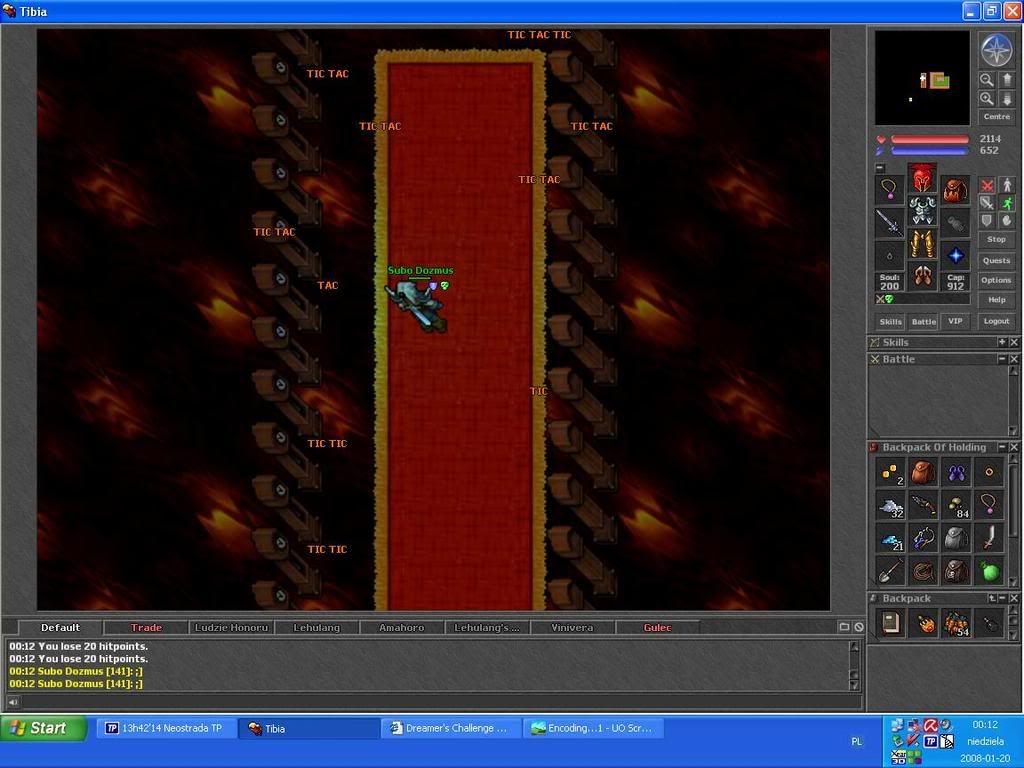Click the Logout button
1024x768 pixels.
coord(997,321)
